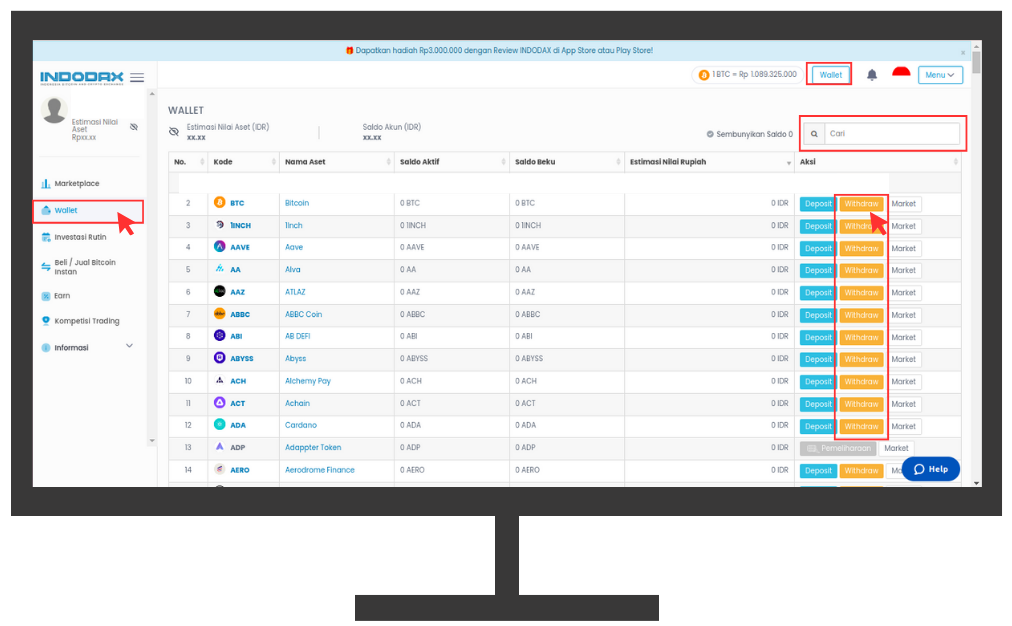Click the search magnifier icon
1012x626 pixels.
814,134
